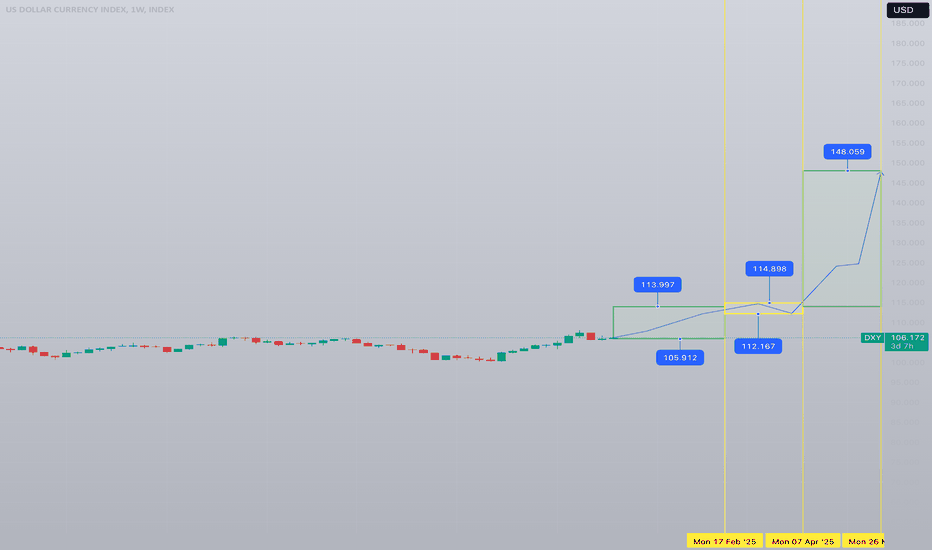
Task: Select the 112.167 price label
Action: [x=758, y=346]
